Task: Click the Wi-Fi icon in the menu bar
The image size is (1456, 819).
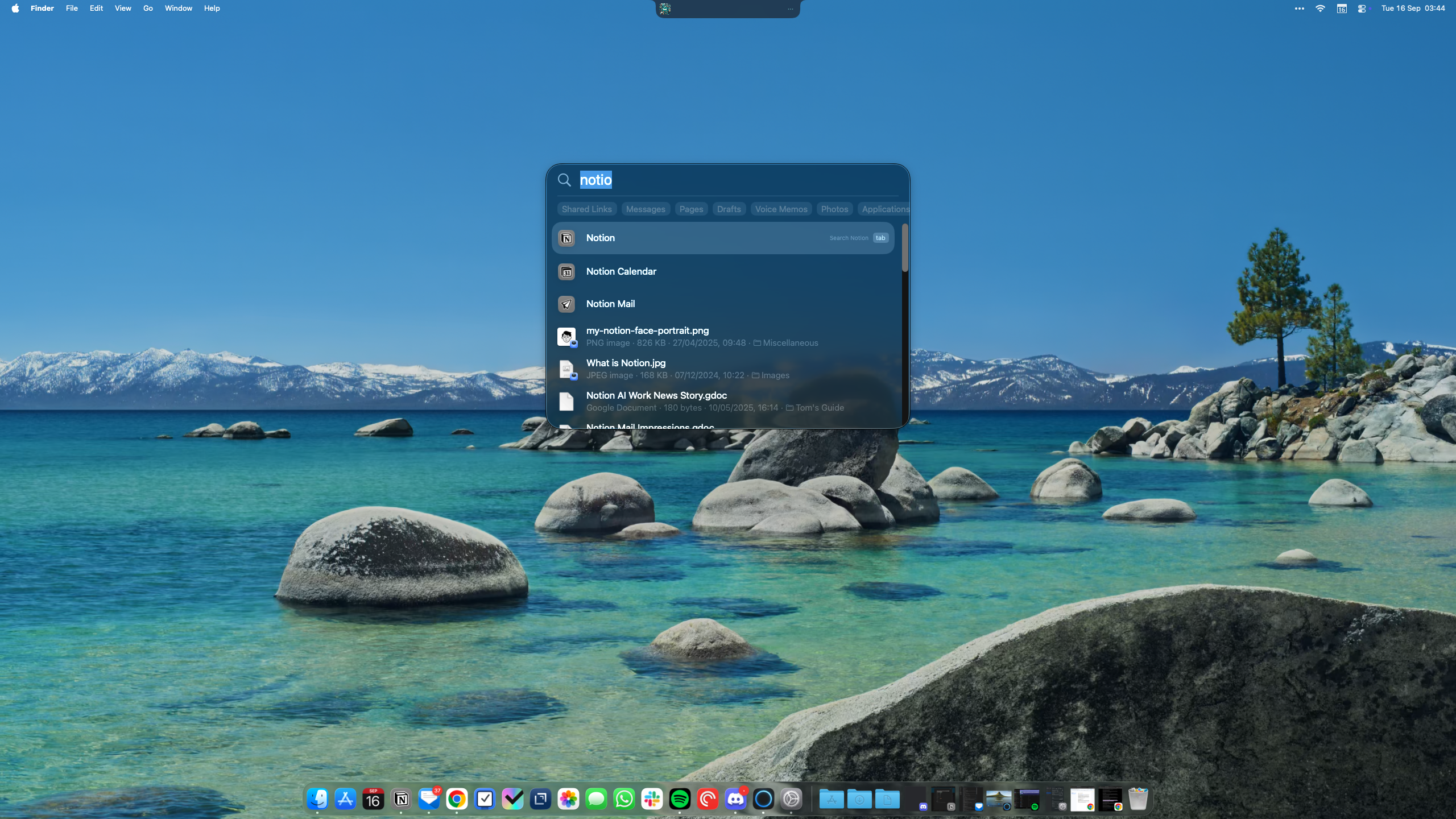Action: pyautogui.click(x=1319, y=9)
